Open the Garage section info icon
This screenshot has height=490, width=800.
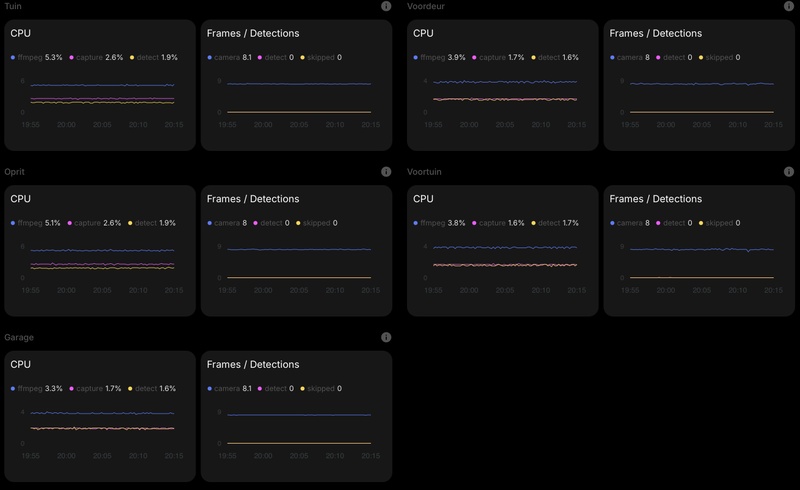coord(386,338)
